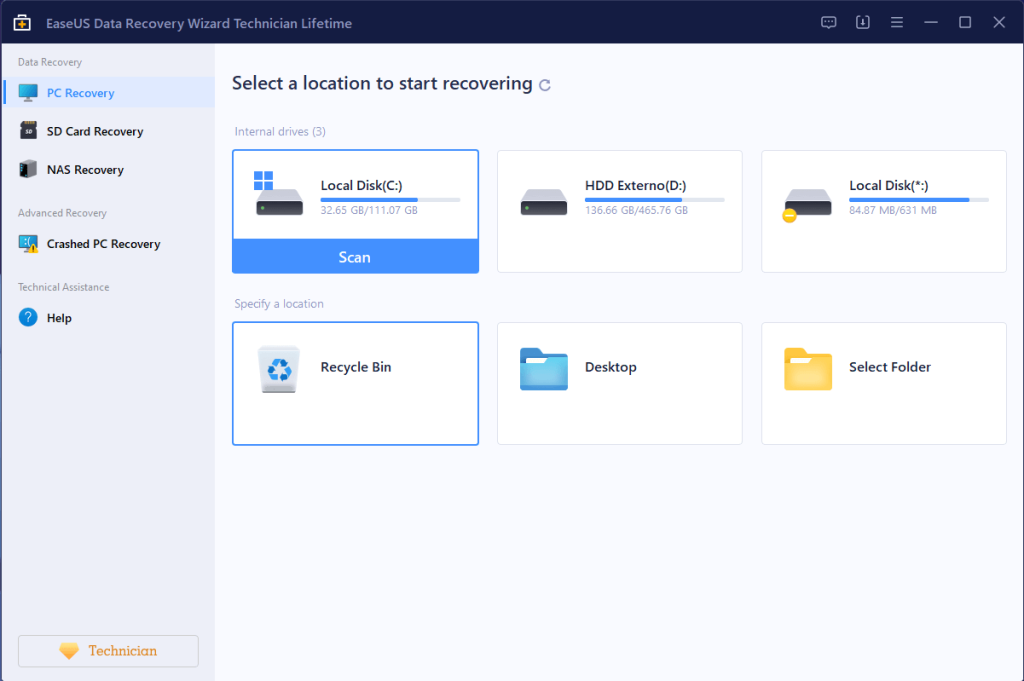Click 84.87 MB/631 MB size text
This screenshot has height=681, width=1024.
[x=893, y=210]
